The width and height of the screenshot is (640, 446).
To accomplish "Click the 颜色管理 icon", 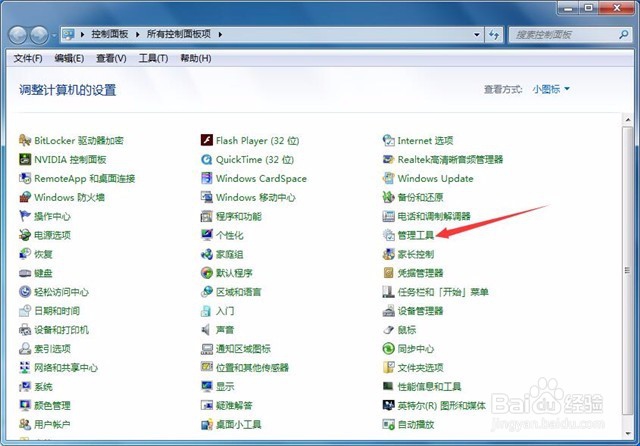I will [25, 405].
